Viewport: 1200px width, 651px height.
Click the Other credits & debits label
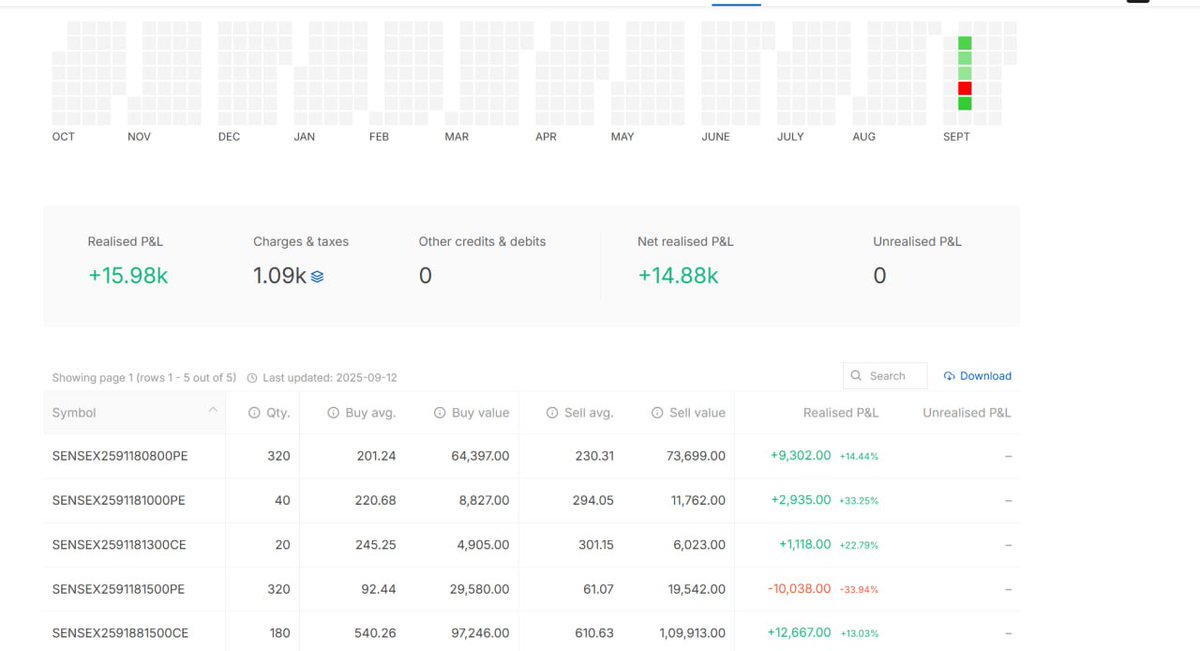(482, 242)
